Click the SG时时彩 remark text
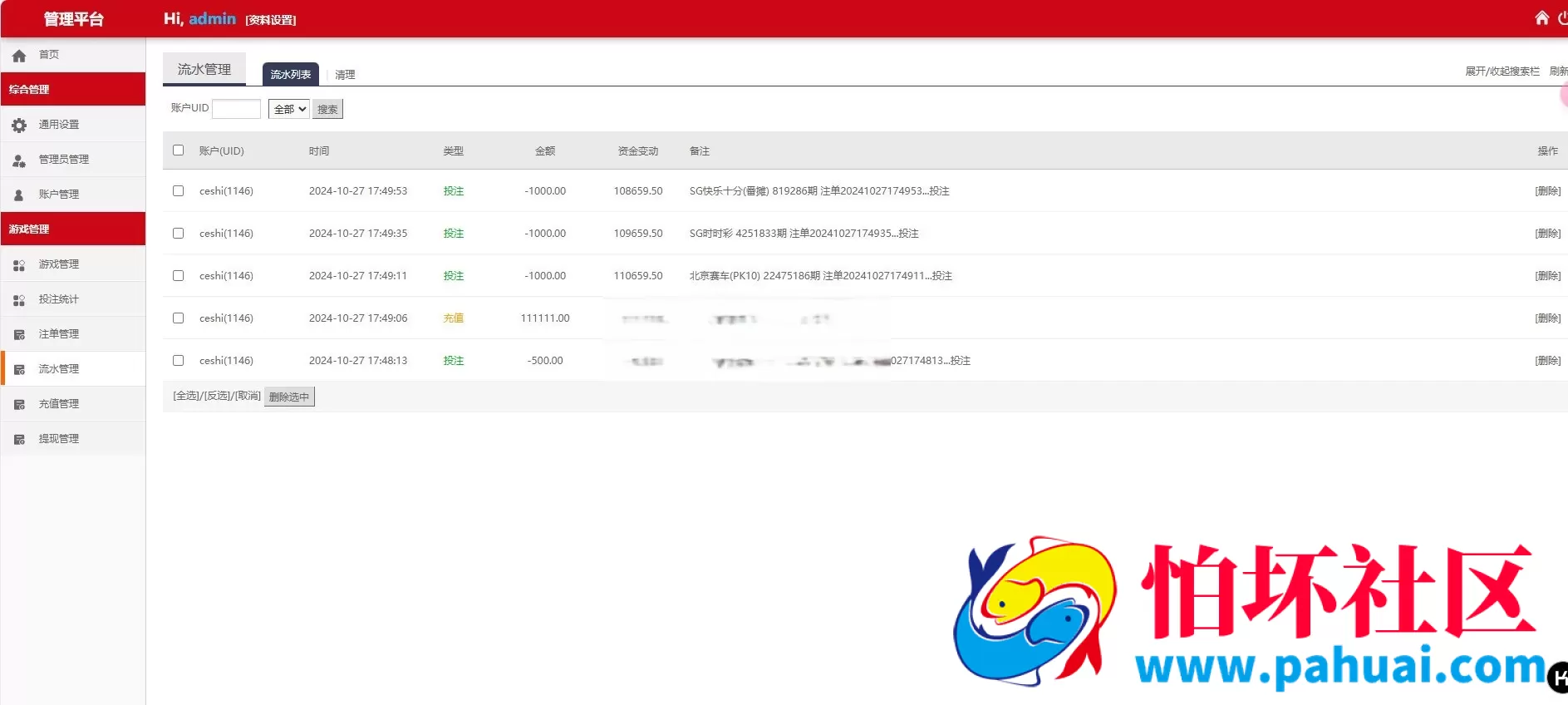1568x705 pixels. tap(804, 233)
